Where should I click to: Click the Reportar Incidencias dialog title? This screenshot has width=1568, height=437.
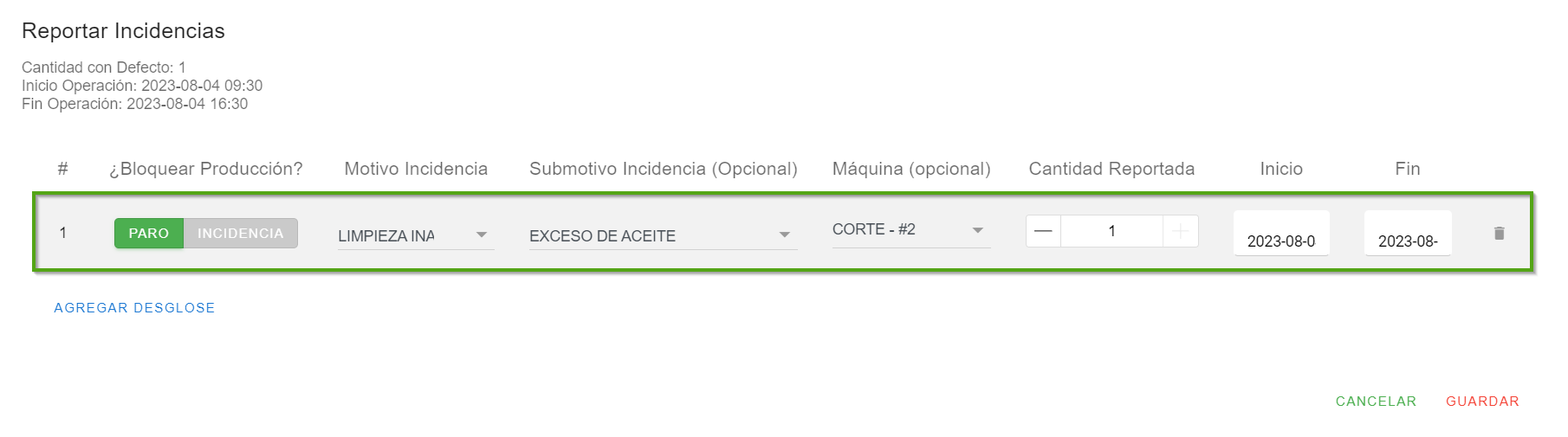click(123, 31)
